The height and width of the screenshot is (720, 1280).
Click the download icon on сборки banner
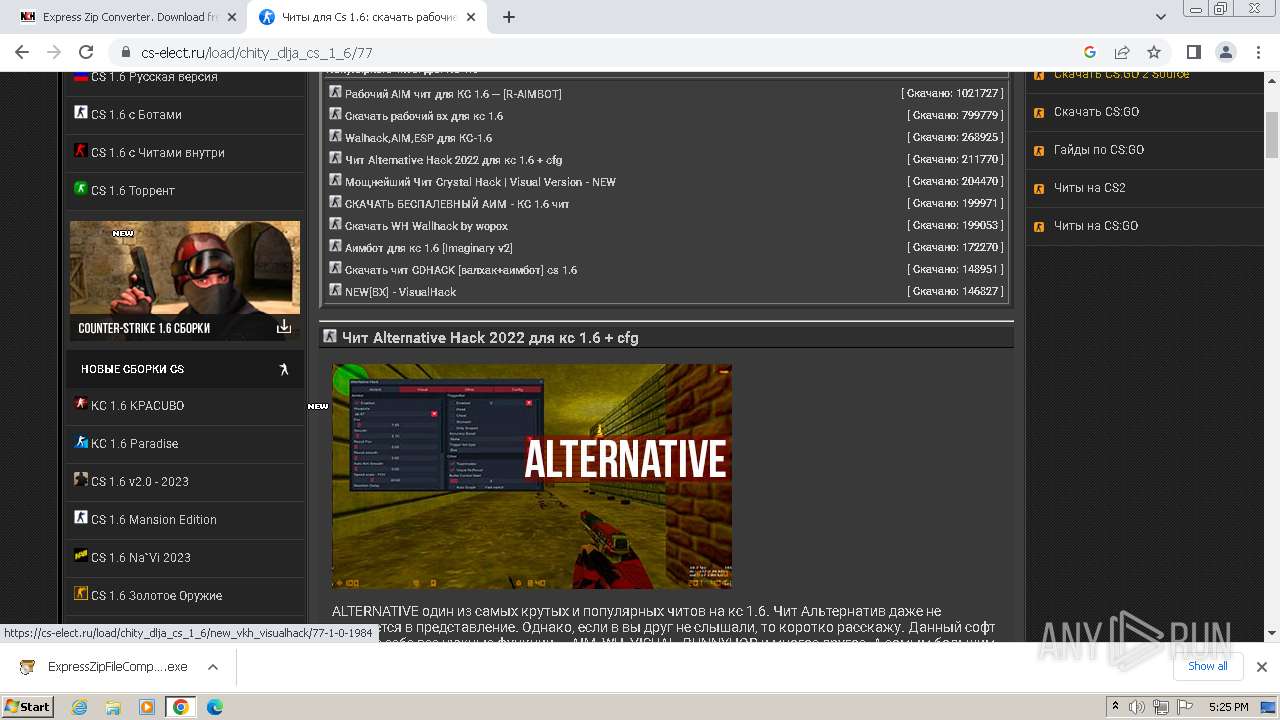(284, 327)
